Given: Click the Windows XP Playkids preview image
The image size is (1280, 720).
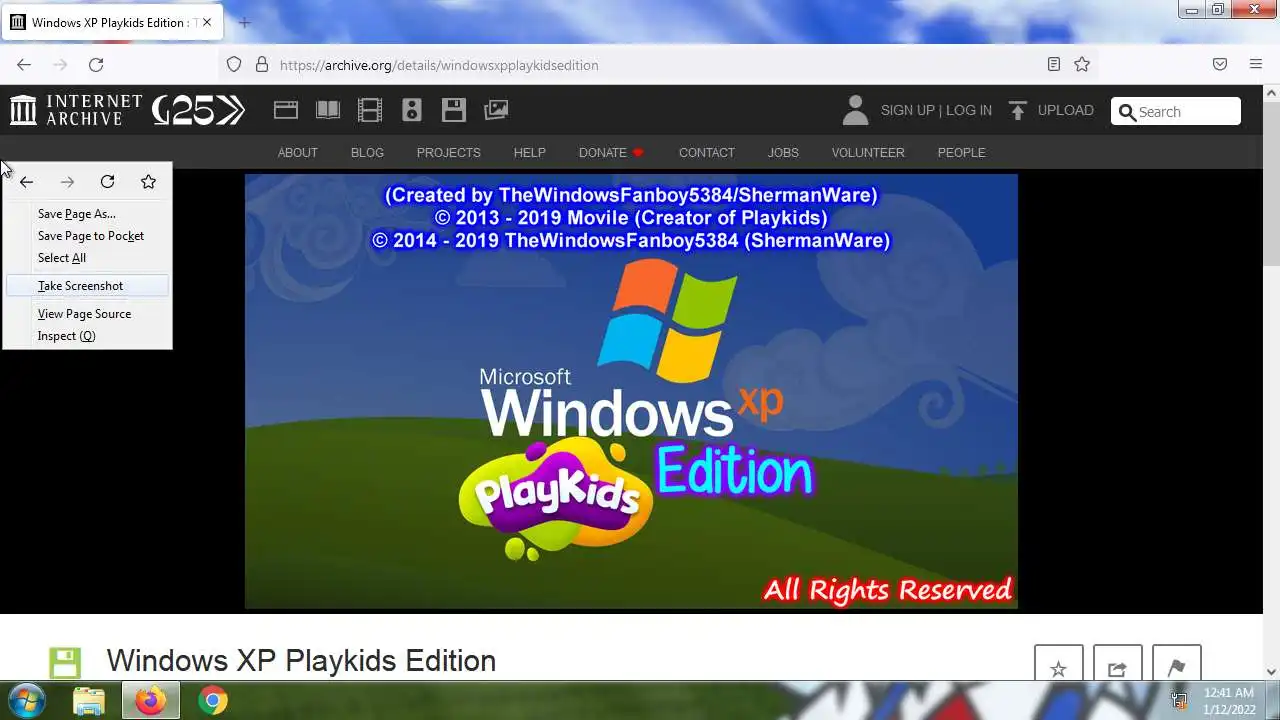Looking at the screenshot, I should click(631, 391).
